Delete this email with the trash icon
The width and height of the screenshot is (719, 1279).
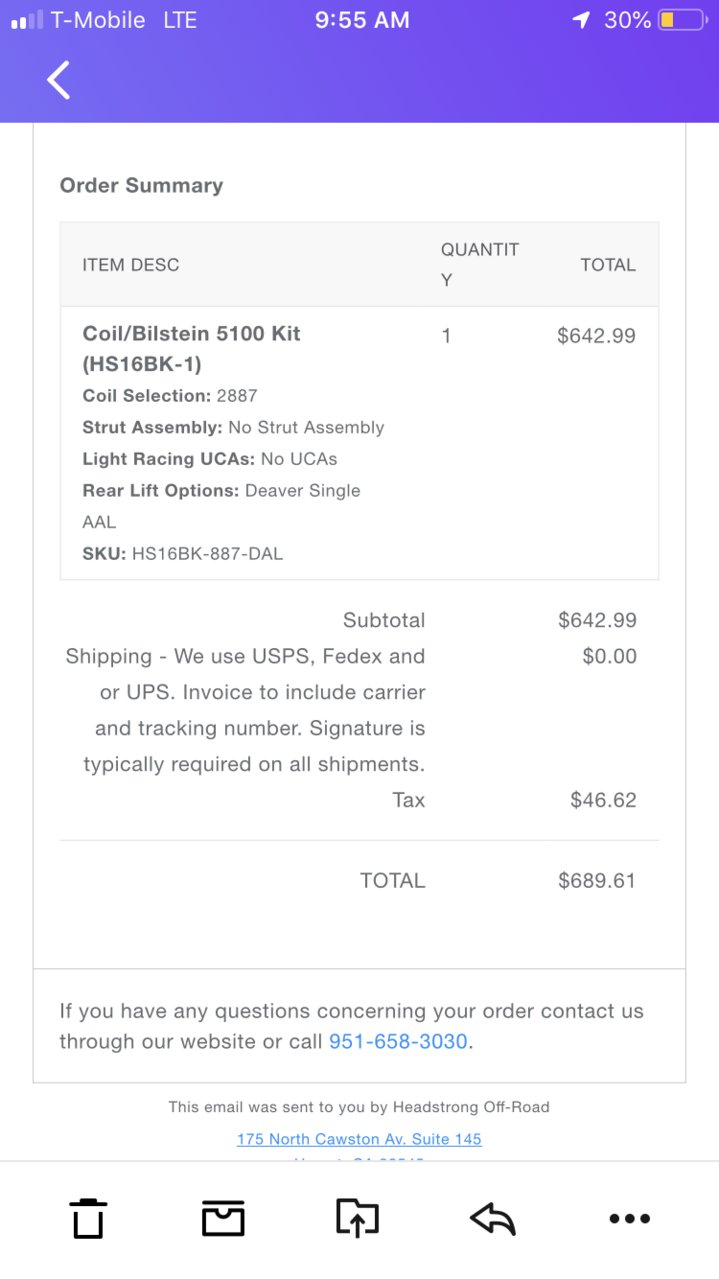point(88,1218)
